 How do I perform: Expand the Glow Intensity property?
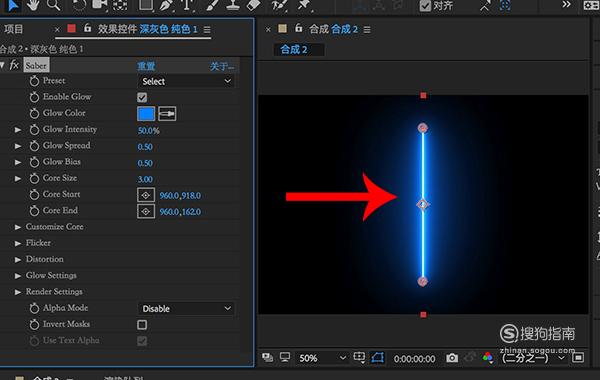tap(18, 130)
